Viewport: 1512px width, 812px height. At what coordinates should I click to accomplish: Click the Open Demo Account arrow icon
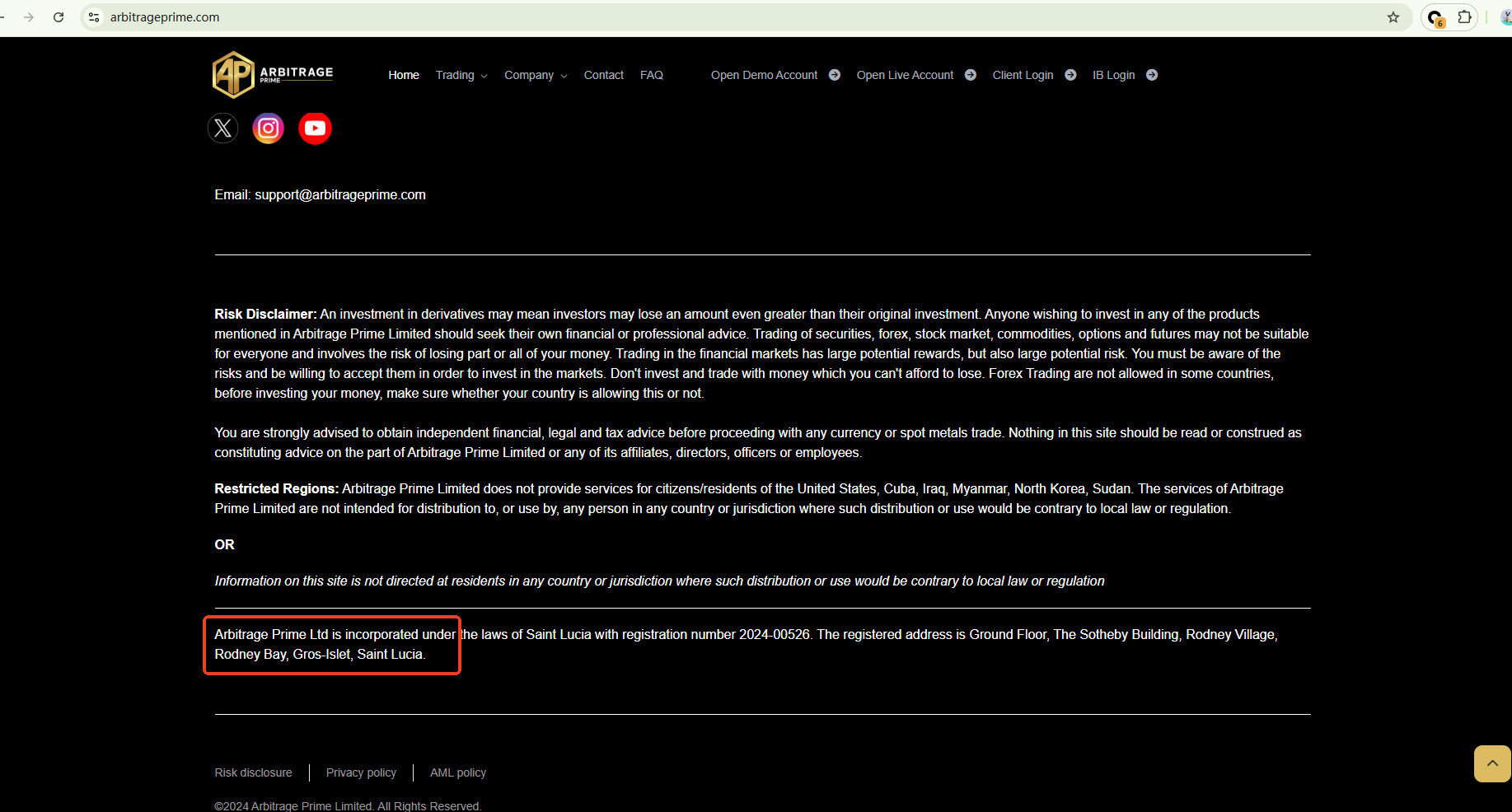click(835, 74)
